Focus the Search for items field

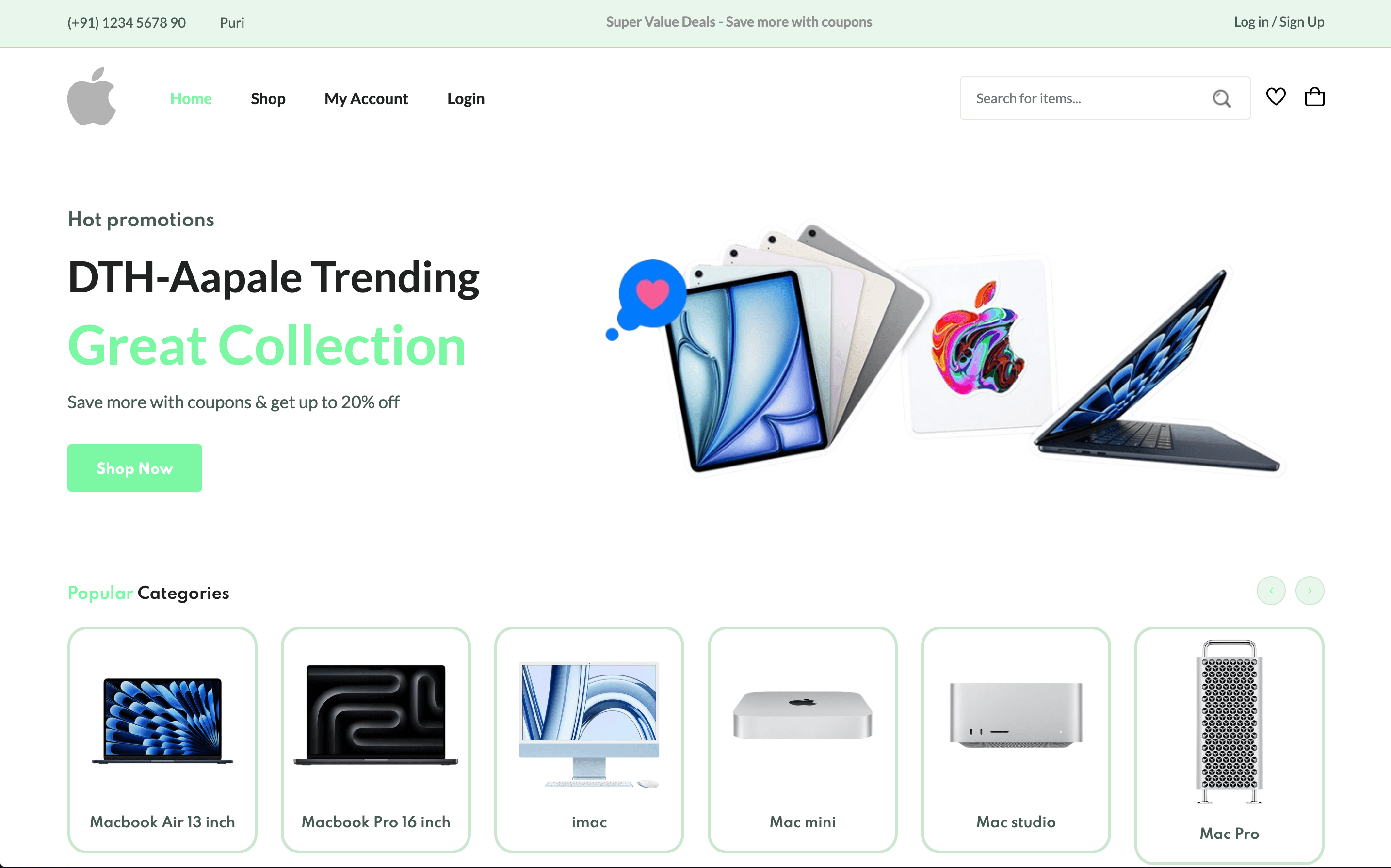1105,98
